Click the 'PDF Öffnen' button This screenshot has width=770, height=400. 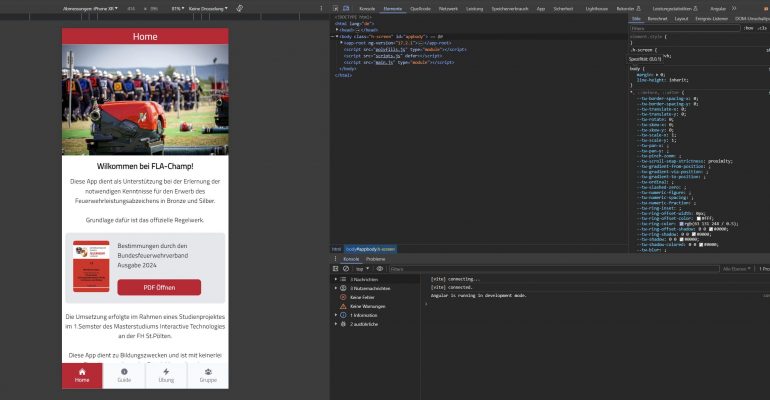click(x=159, y=287)
